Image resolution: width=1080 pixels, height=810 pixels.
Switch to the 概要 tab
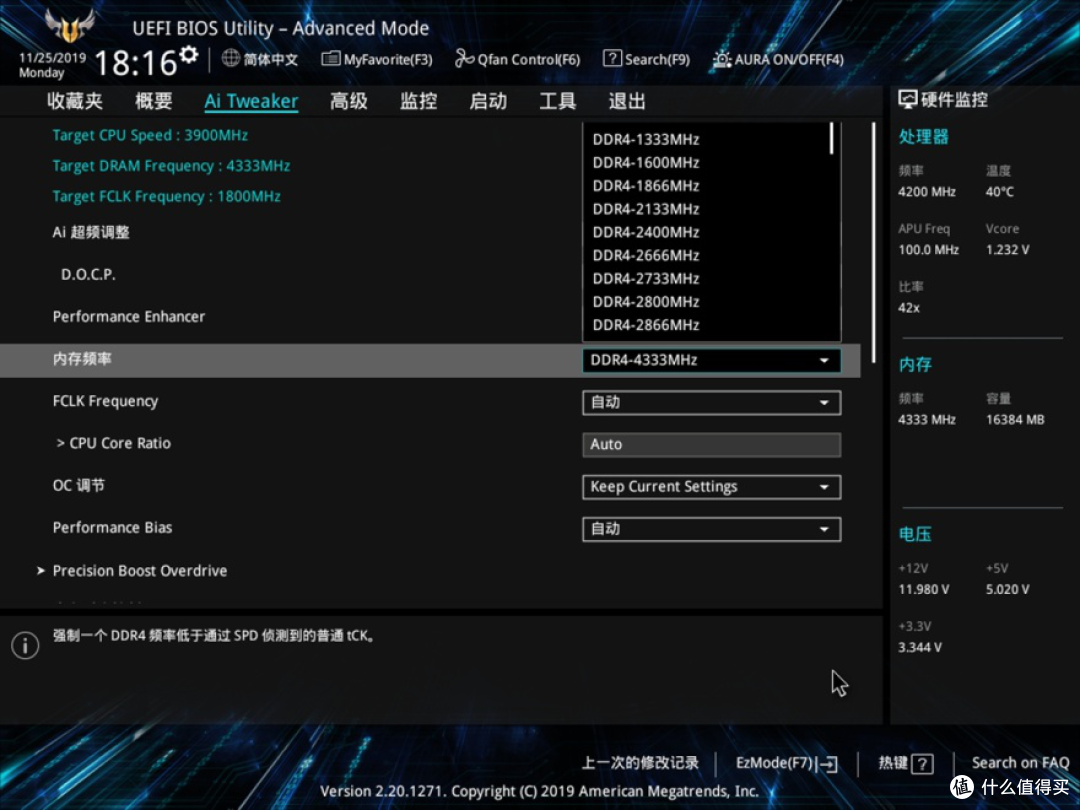[154, 101]
